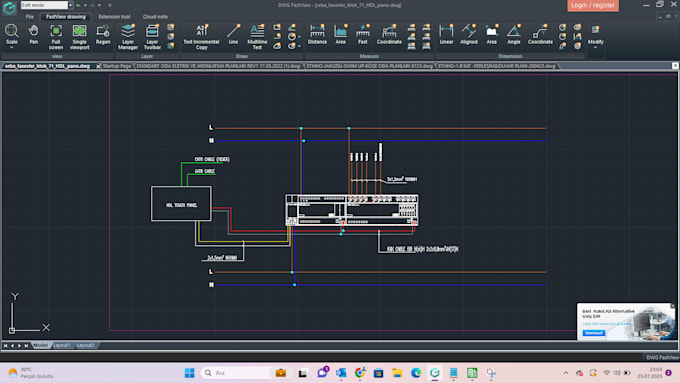Choose the Area measure tool
680x383 pixels.
pyautogui.click(x=340, y=34)
